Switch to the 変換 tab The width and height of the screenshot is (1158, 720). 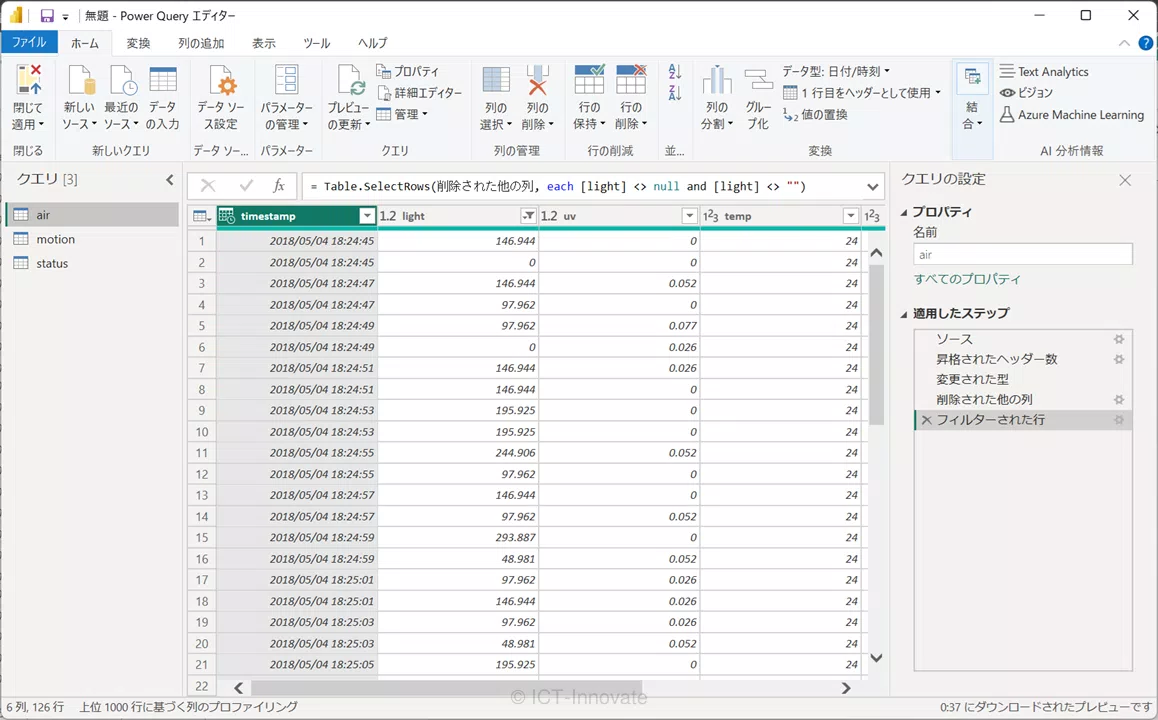tap(138, 43)
